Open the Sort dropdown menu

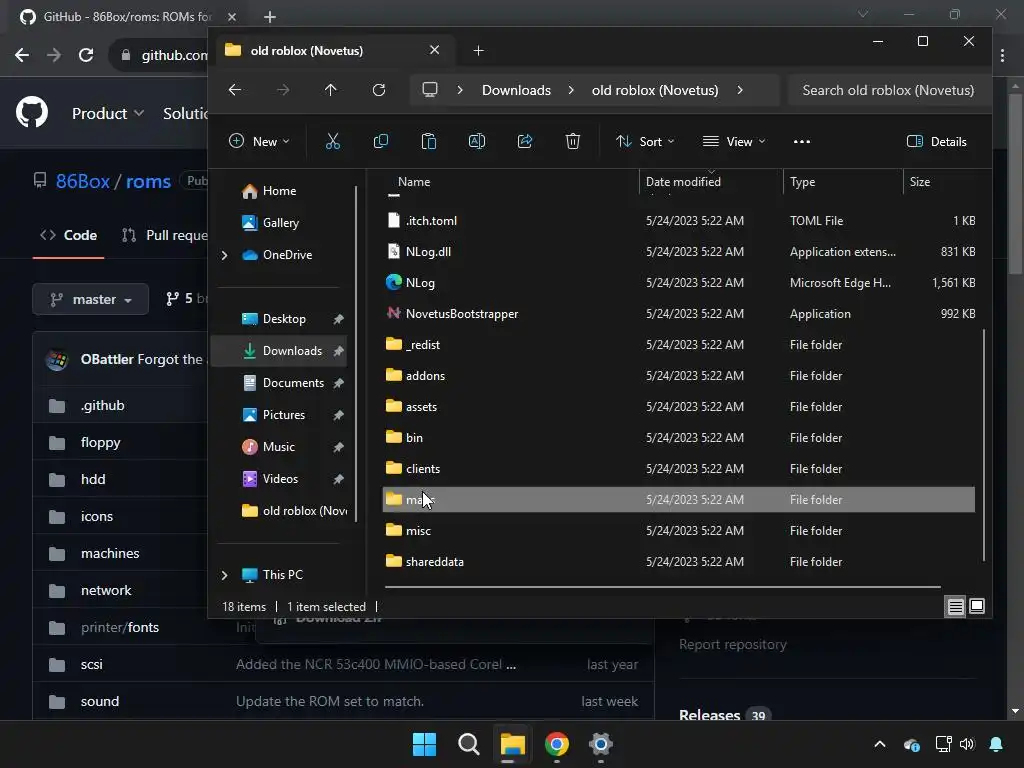[x=645, y=141]
